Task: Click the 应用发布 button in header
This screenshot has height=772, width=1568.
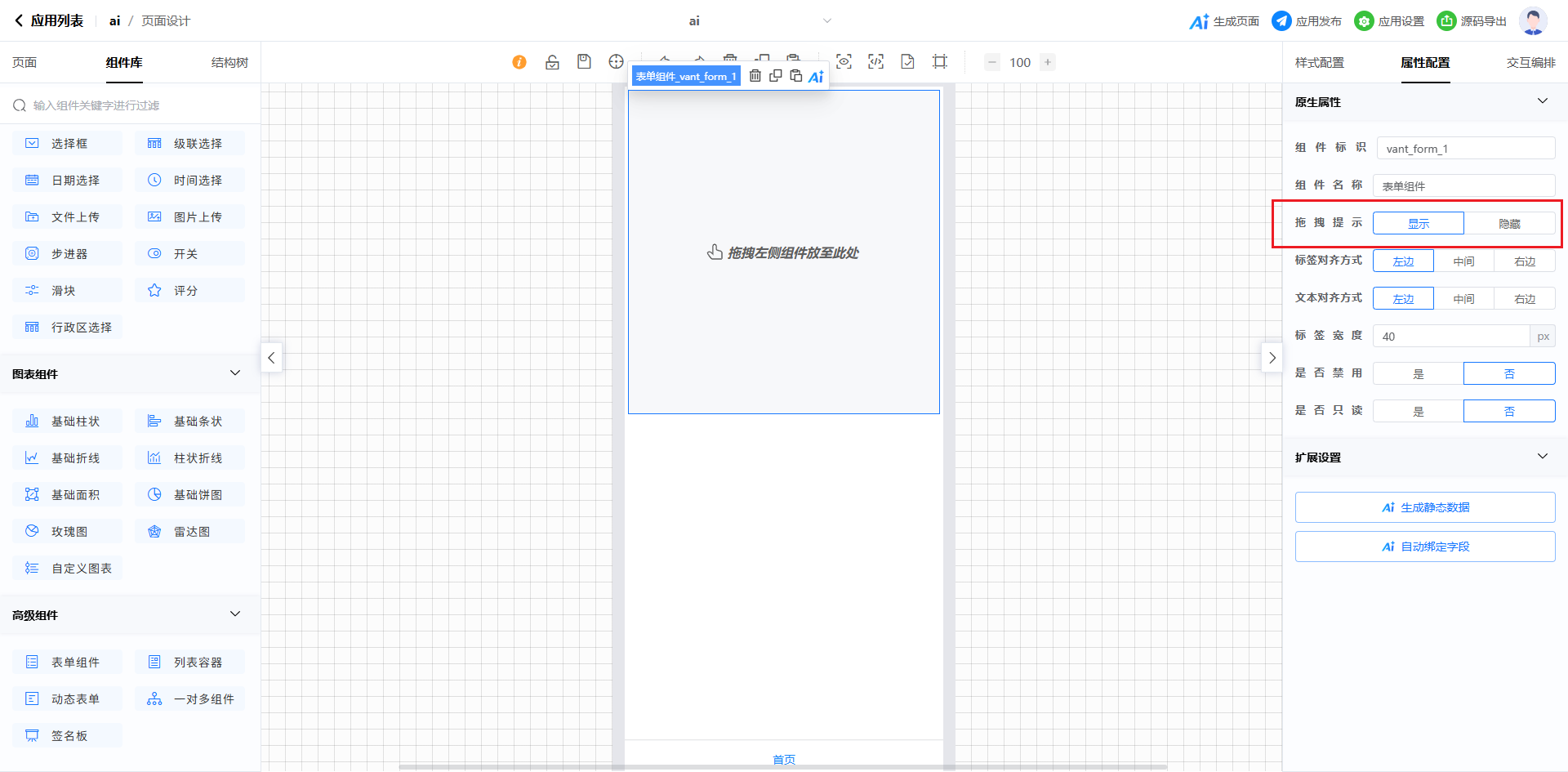Action: pyautogui.click(x=1307, y=21)
